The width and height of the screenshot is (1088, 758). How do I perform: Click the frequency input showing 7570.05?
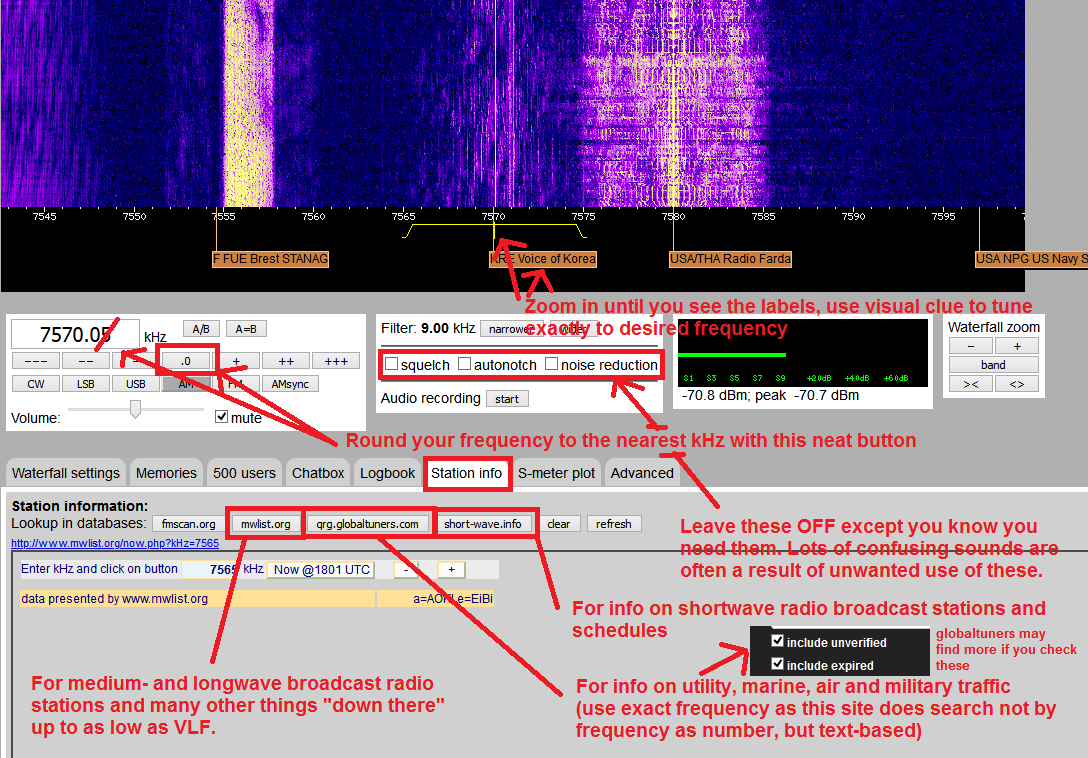75,335
